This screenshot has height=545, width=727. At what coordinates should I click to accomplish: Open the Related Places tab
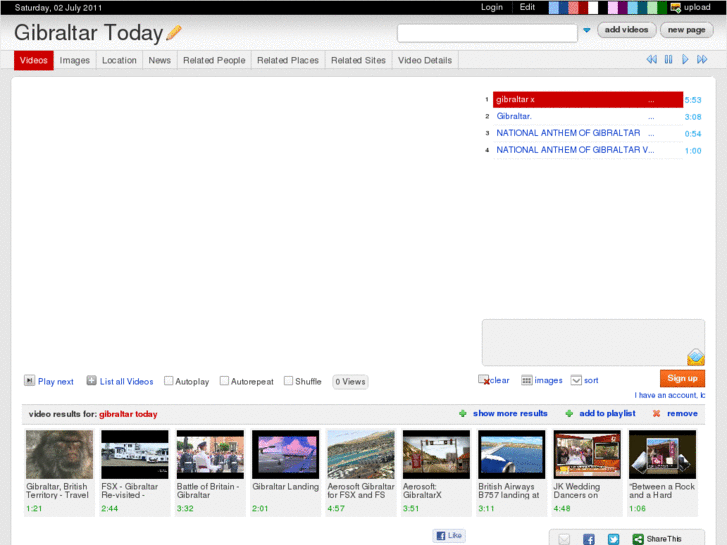[288, 60]
